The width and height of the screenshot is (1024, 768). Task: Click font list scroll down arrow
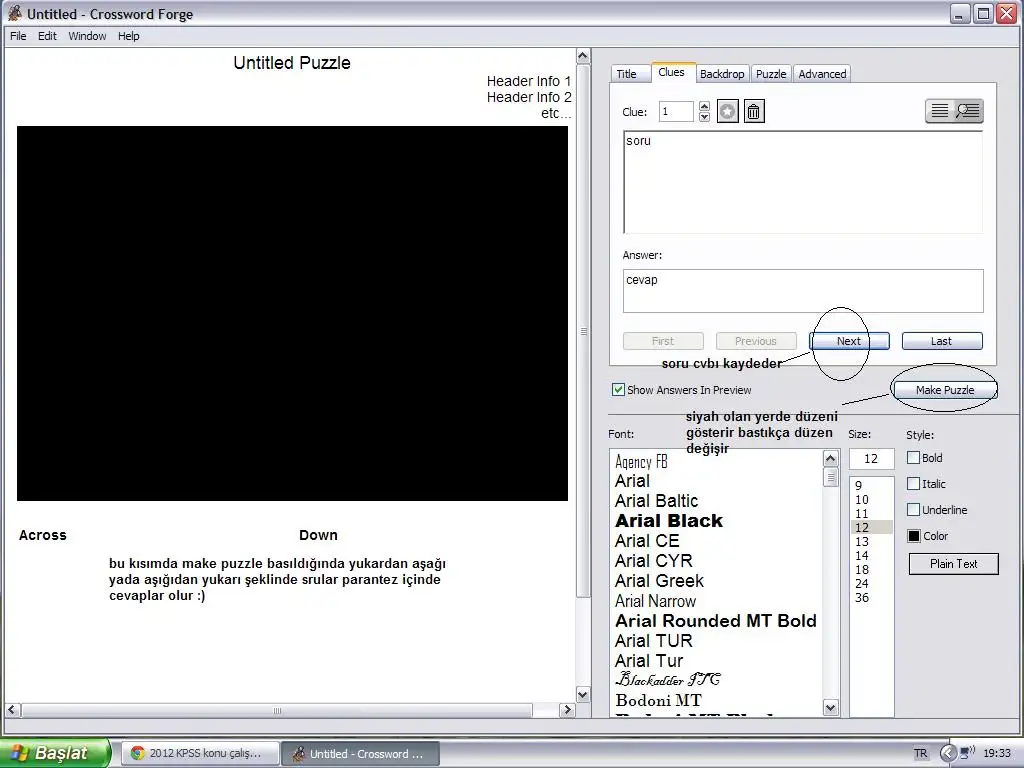click(x=831, y=707)
